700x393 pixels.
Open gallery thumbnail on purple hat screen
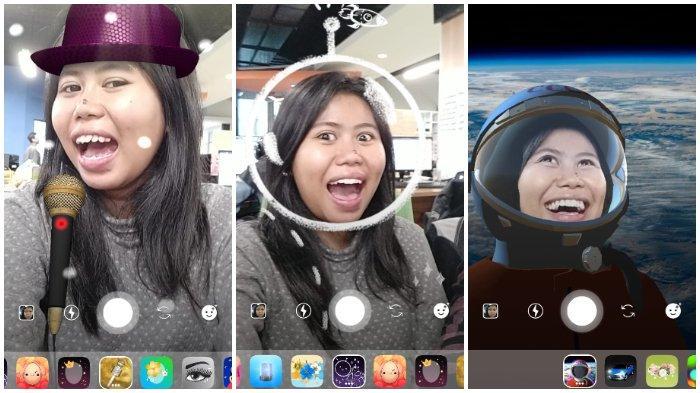click(x=27, y=313)
